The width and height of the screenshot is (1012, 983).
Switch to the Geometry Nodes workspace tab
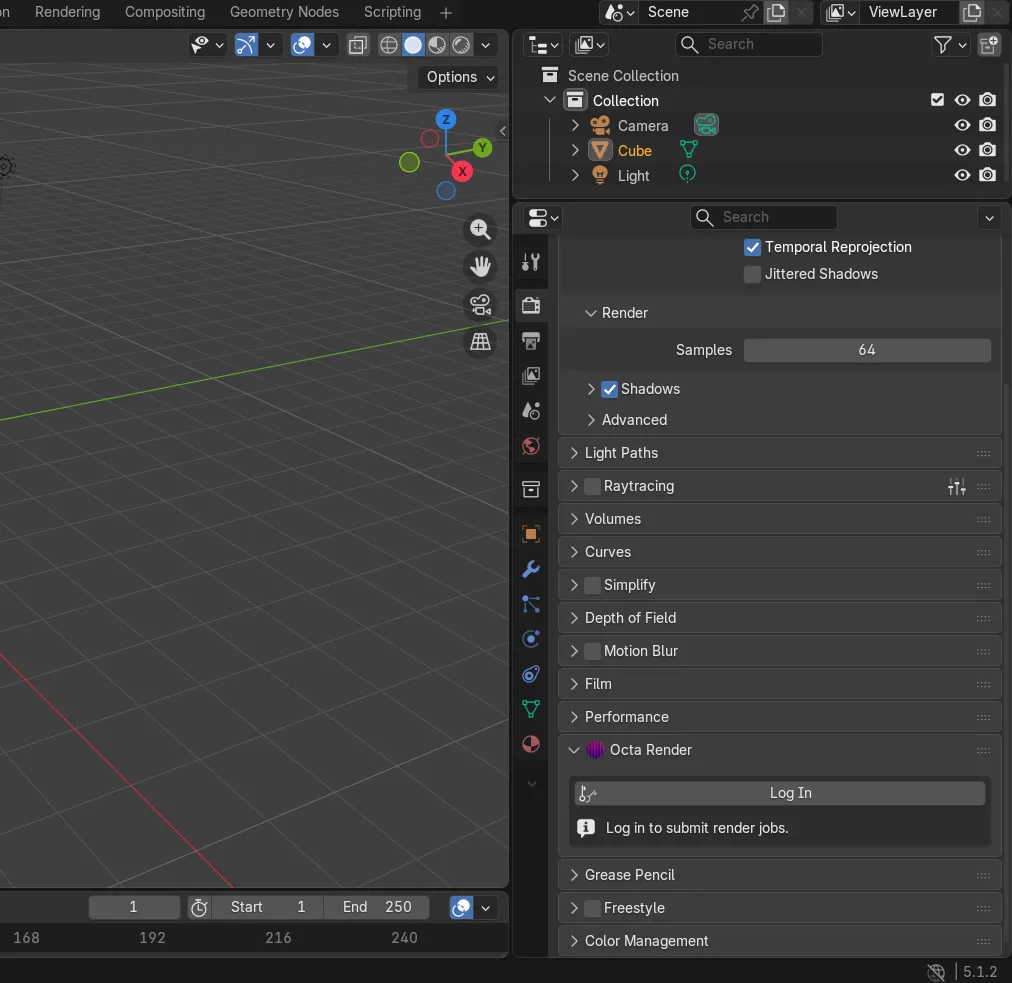pos(285,12)
